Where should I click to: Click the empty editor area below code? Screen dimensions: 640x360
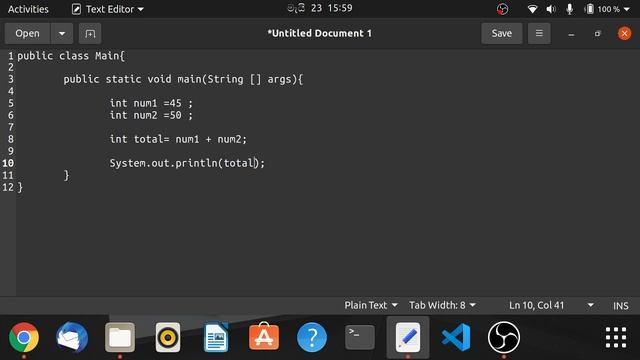tap(327, 245)
